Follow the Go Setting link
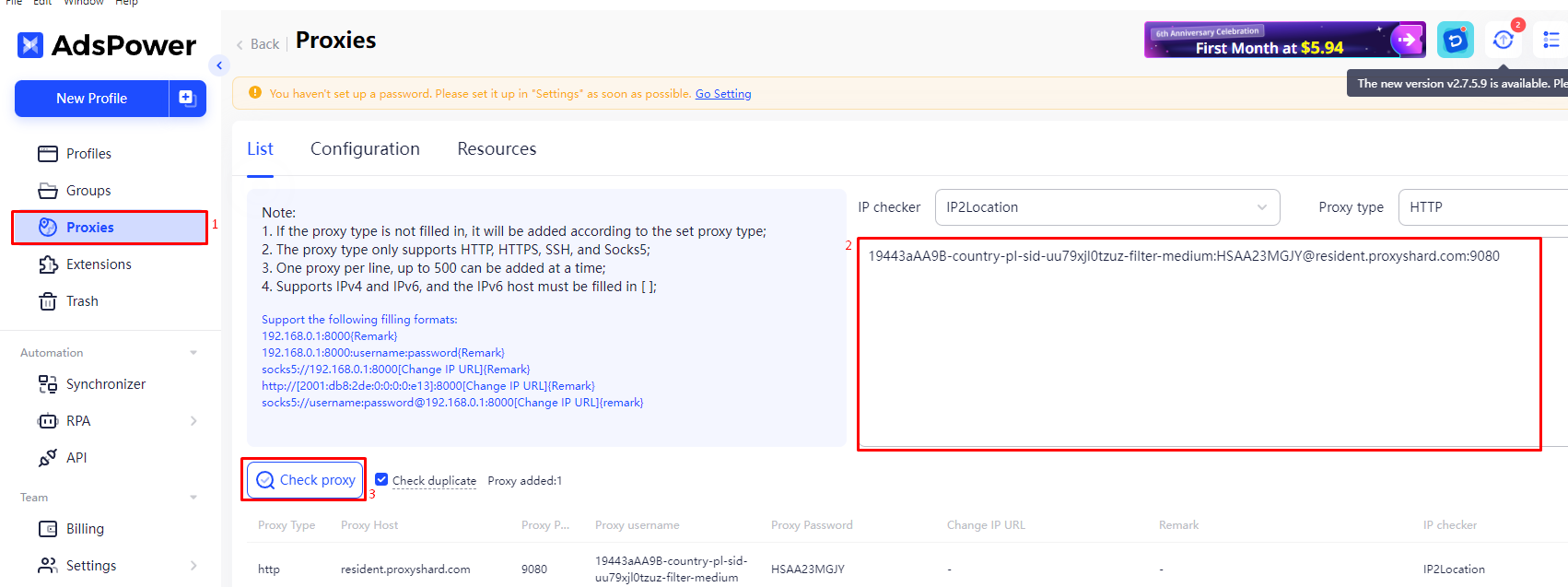Screen dimensions: 1568x587 tap(723, 94)
